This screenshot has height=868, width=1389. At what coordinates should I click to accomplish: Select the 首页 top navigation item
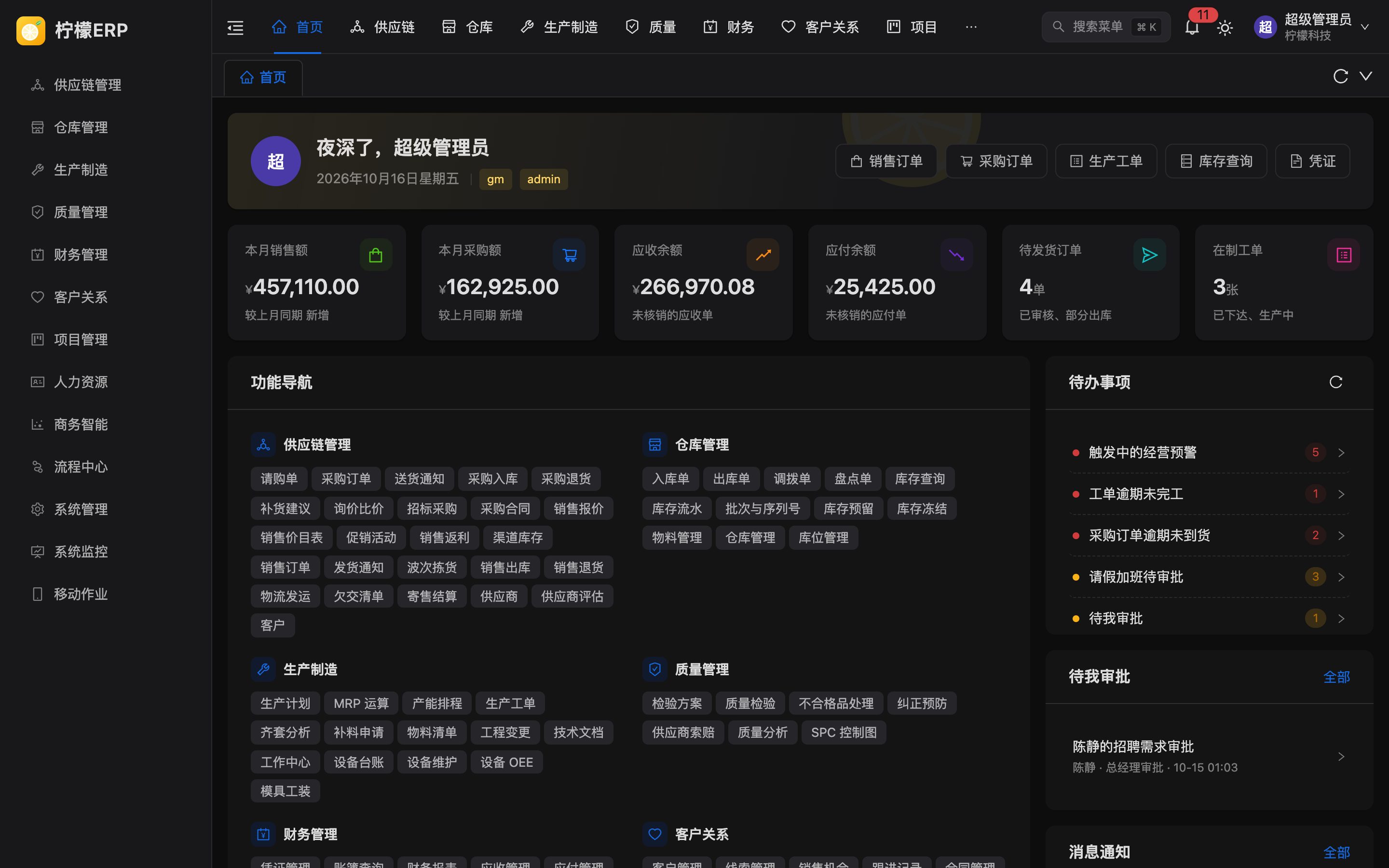[297, 27]
